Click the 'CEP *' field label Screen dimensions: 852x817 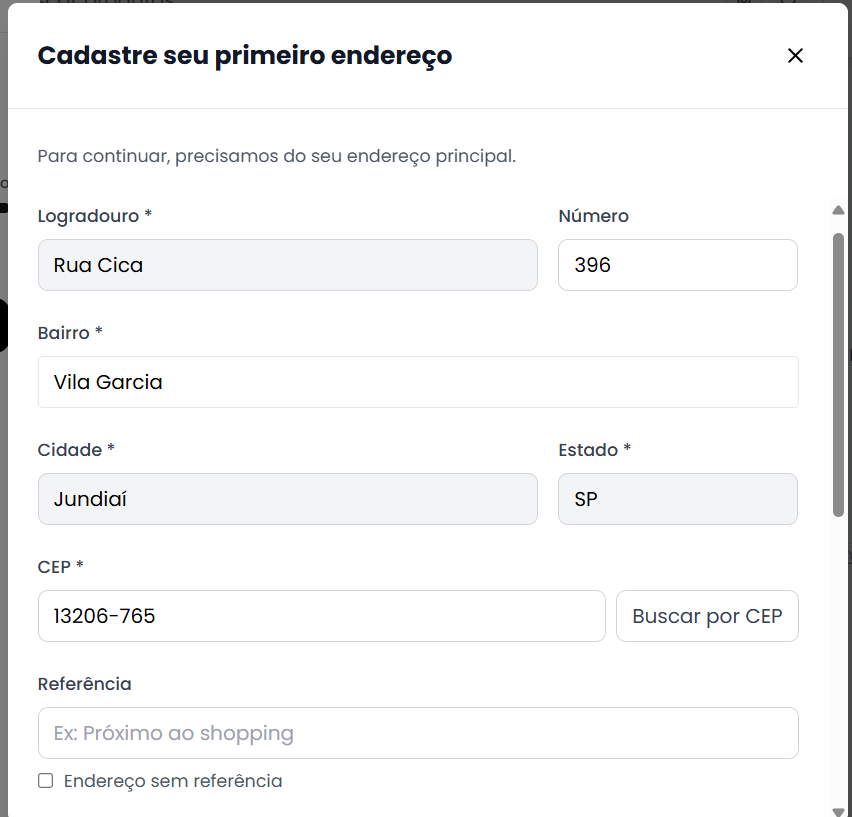pyautogui.click(x=60, y=567)
